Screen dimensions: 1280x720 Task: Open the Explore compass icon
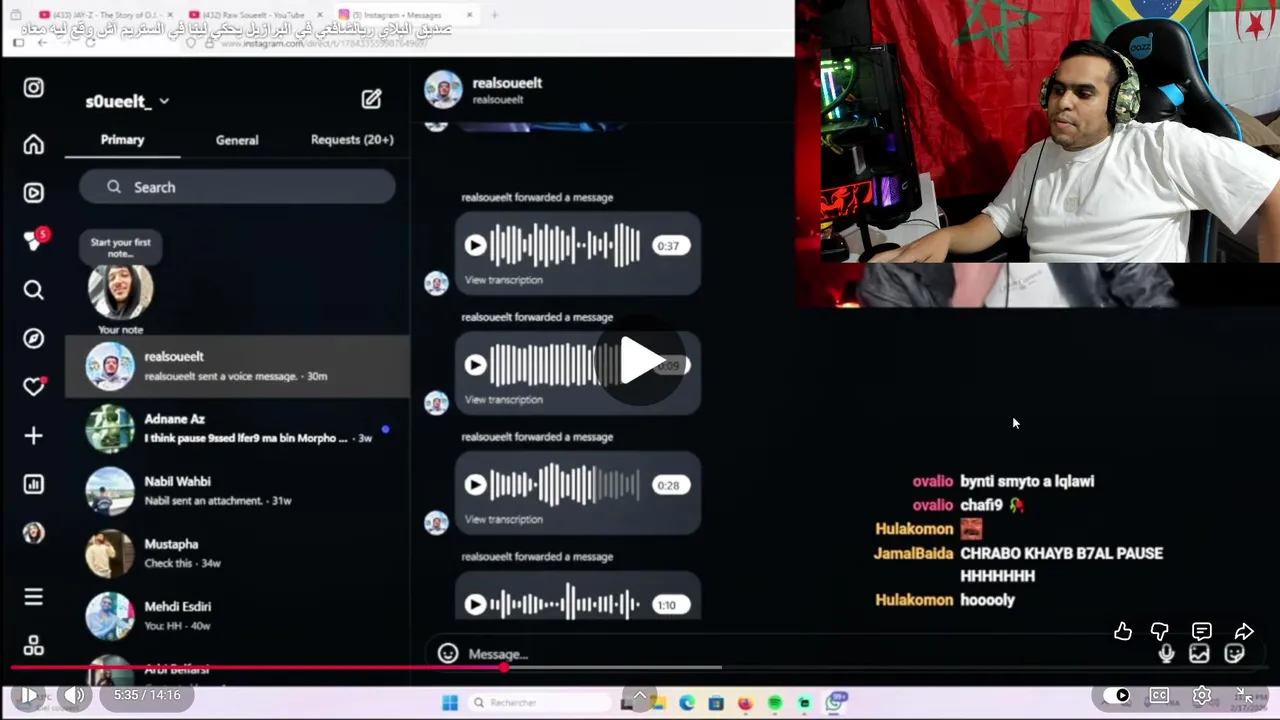tap(33, 338)
